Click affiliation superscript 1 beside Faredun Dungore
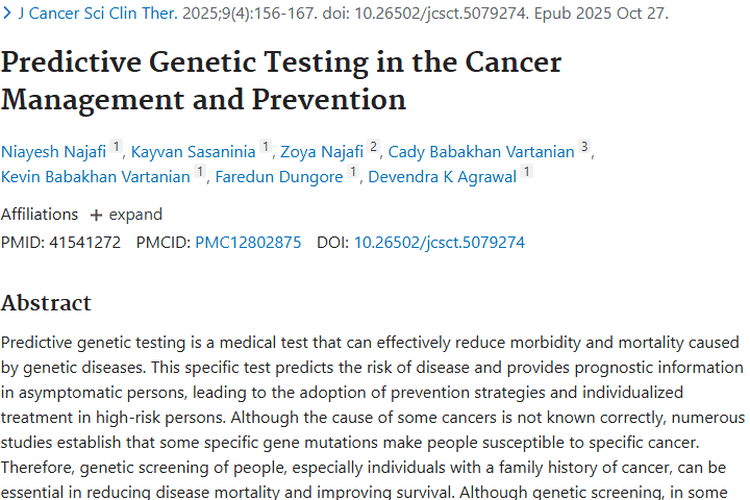The height and width of the screenshot is (500, 750). point(353,173)
